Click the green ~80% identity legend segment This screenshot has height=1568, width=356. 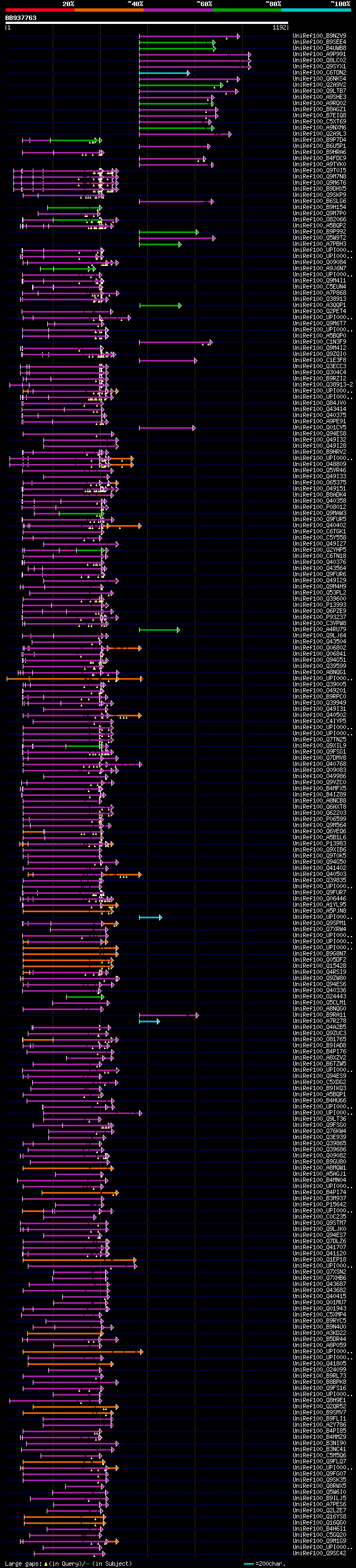pos(246,10)
